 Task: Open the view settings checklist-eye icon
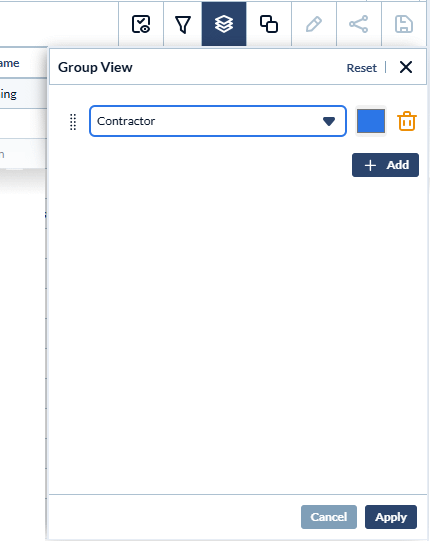click(x=141, y=24)
